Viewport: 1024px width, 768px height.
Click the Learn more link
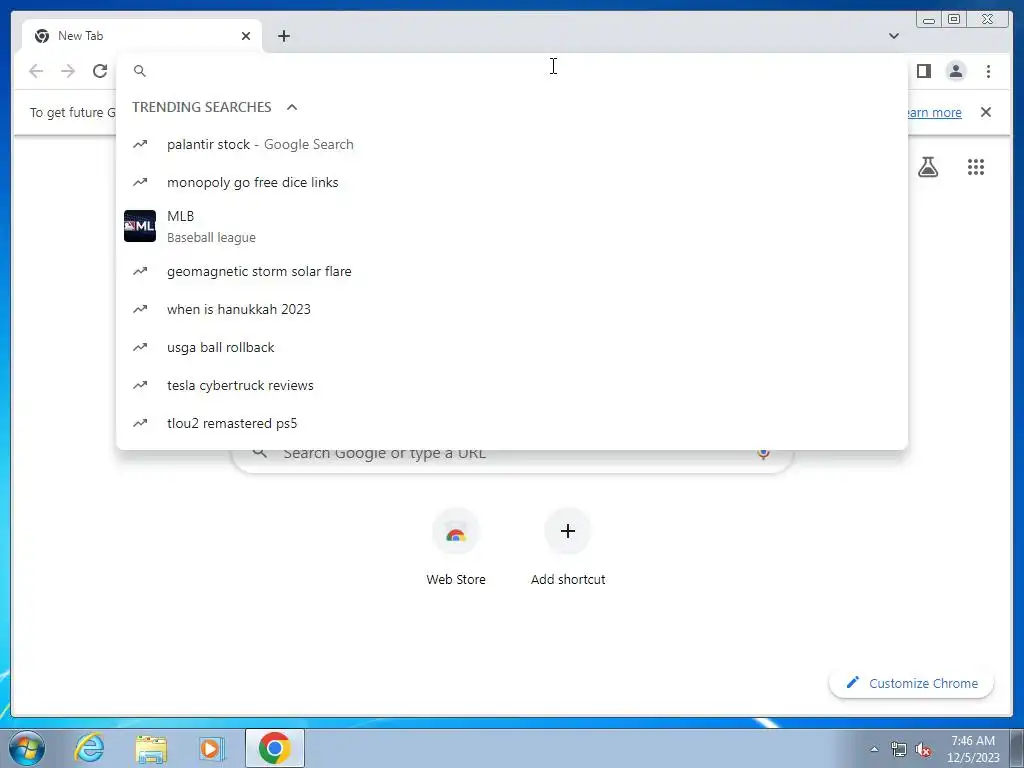[x=935, y=112]
